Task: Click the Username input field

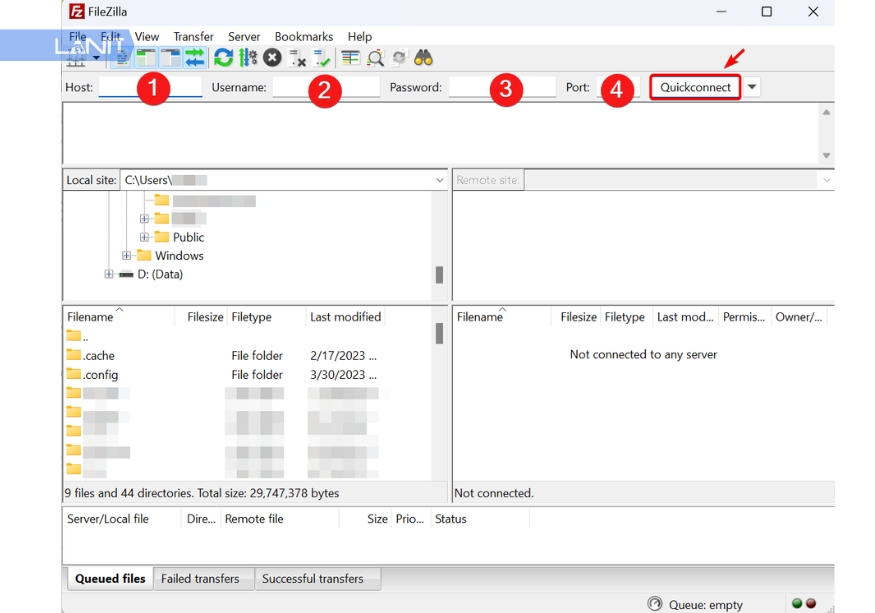Action: point(326,87)
